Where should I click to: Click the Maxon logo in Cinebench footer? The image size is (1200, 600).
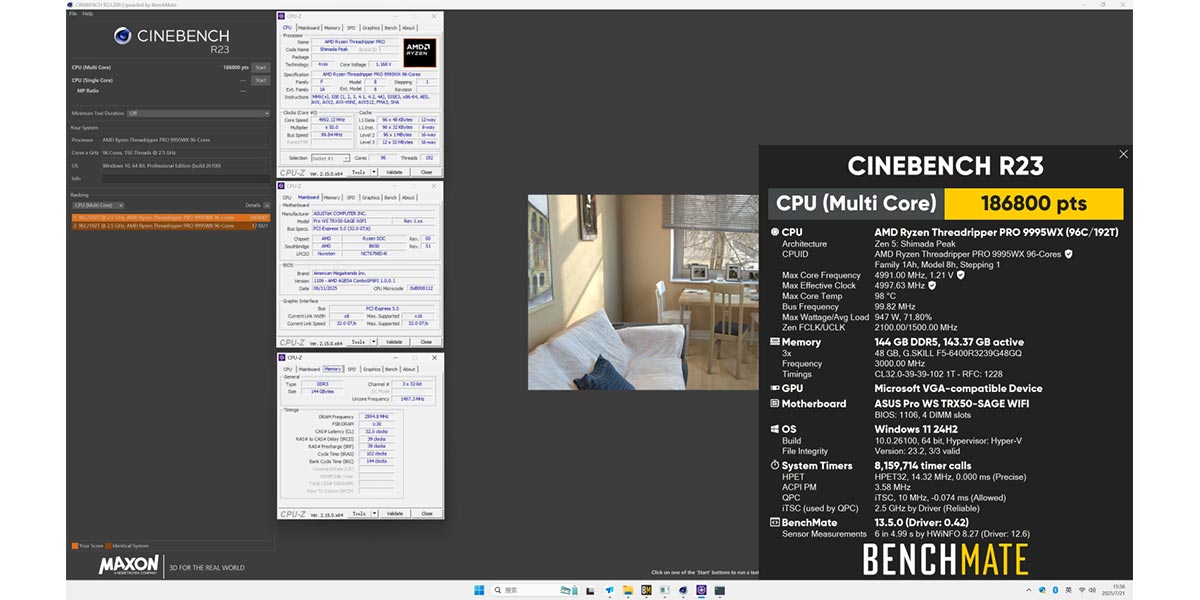(129, 565)
